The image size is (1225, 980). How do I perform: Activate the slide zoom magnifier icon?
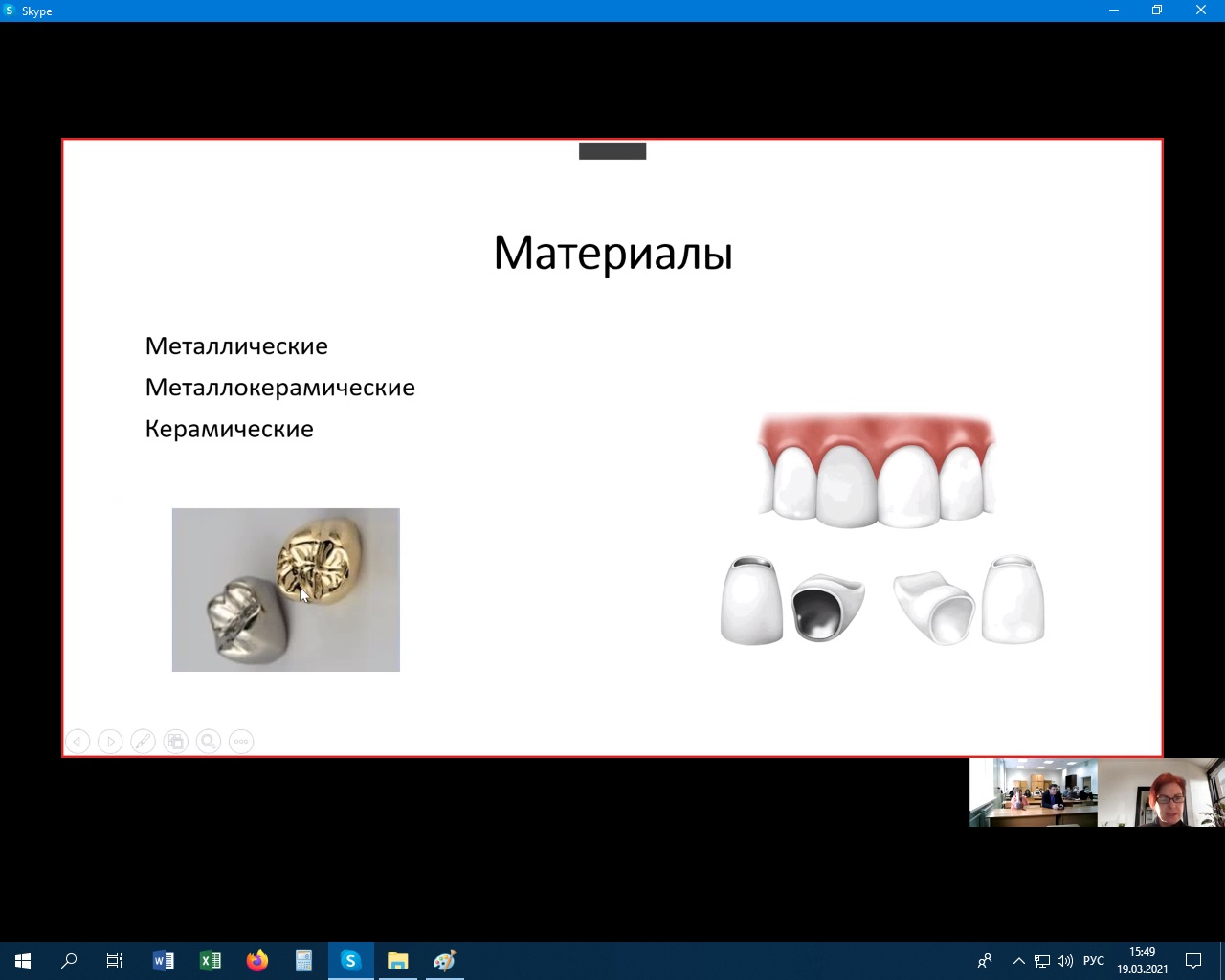pos(209,742)
